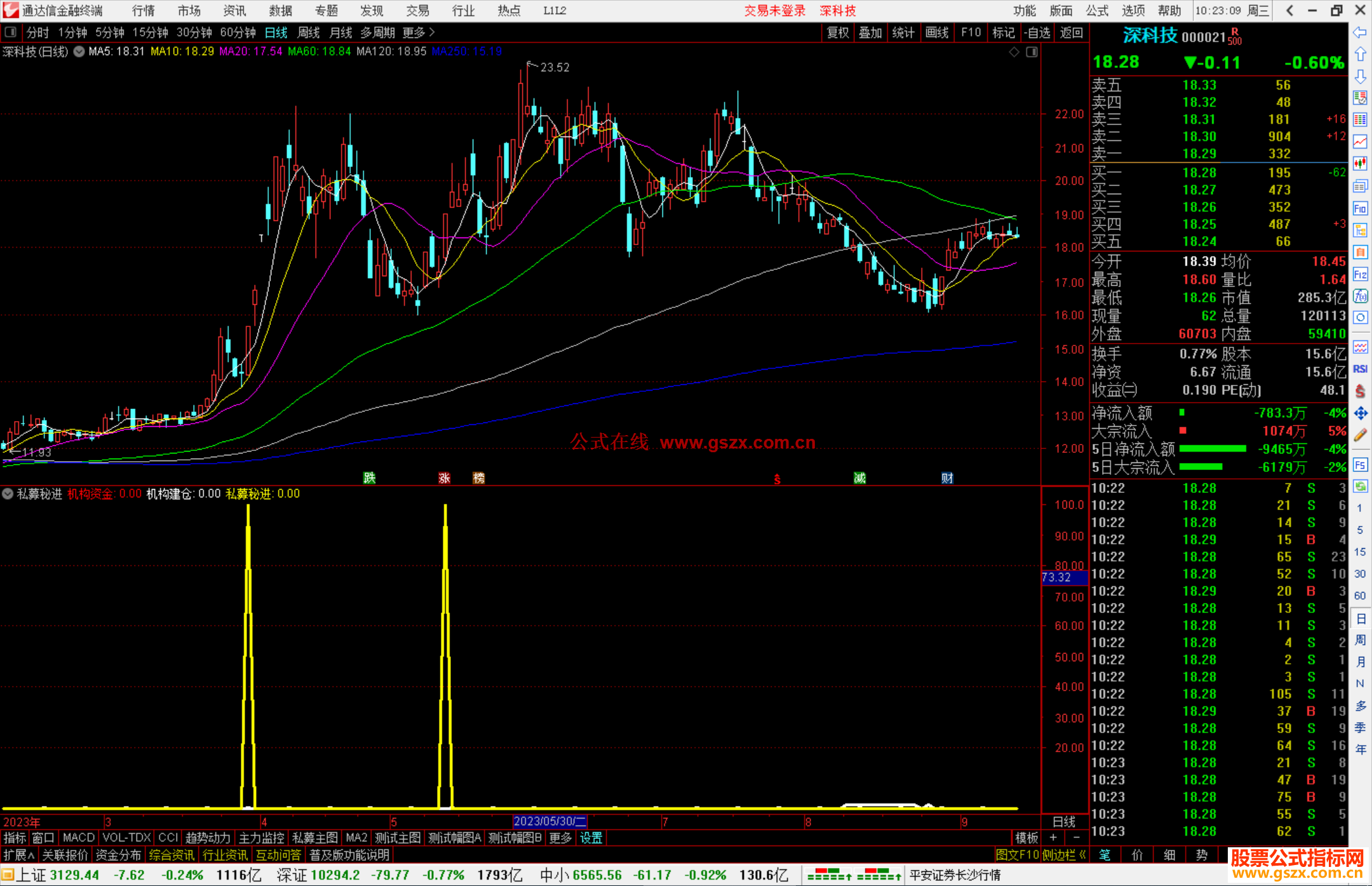Viewport: 1372px width, 886px height.
Task: Open the F10 info sidebar icon
Action: click(x=1360, y=208)
